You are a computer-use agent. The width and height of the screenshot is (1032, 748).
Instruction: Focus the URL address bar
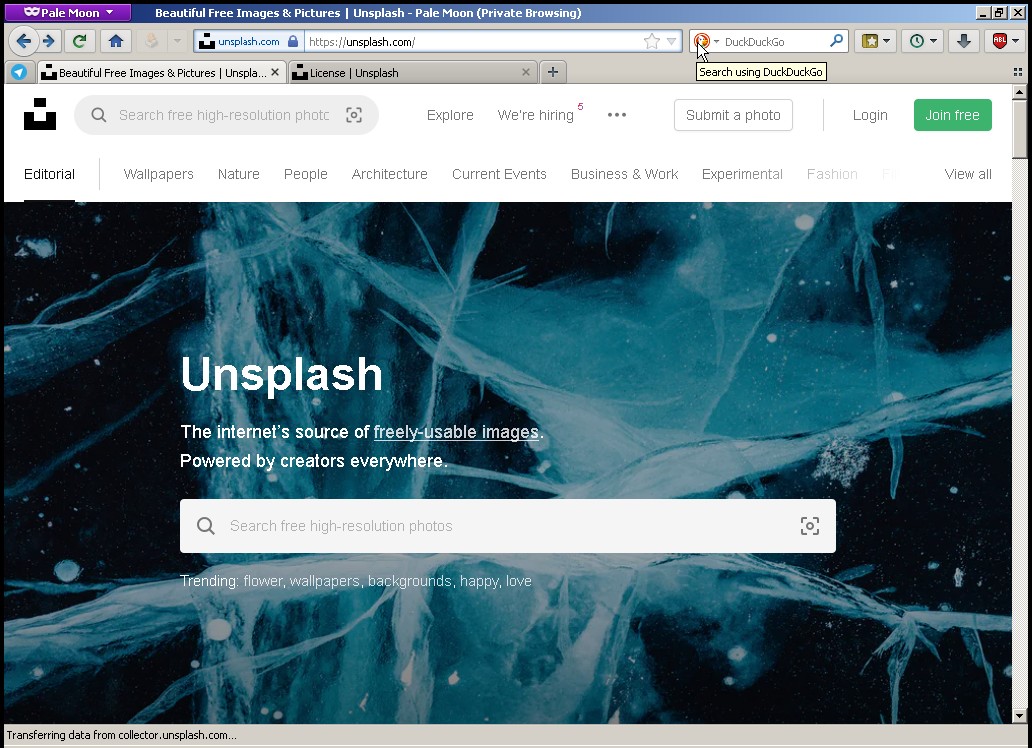[x=474, y=41]
